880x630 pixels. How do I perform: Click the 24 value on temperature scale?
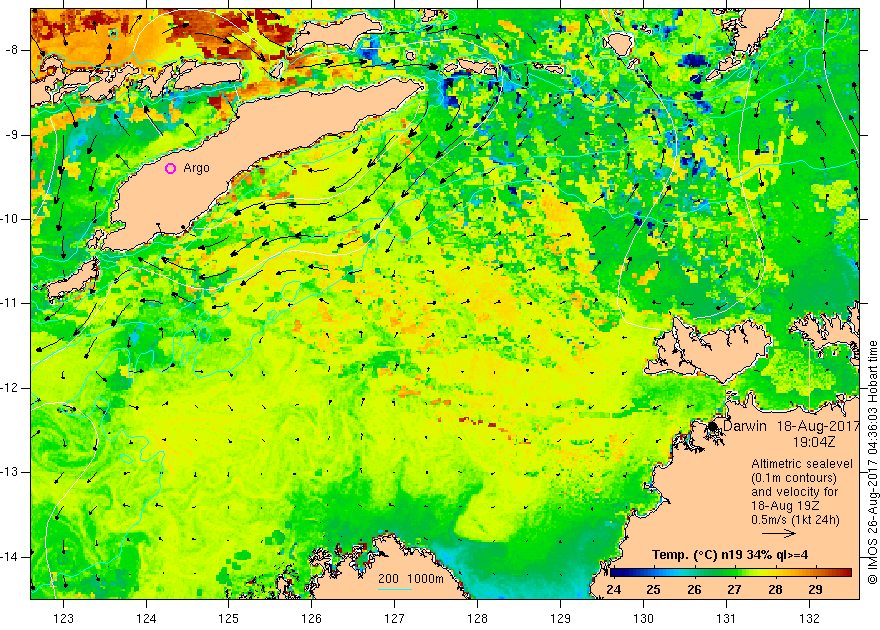pyautogui.click(x=614, y=590)
